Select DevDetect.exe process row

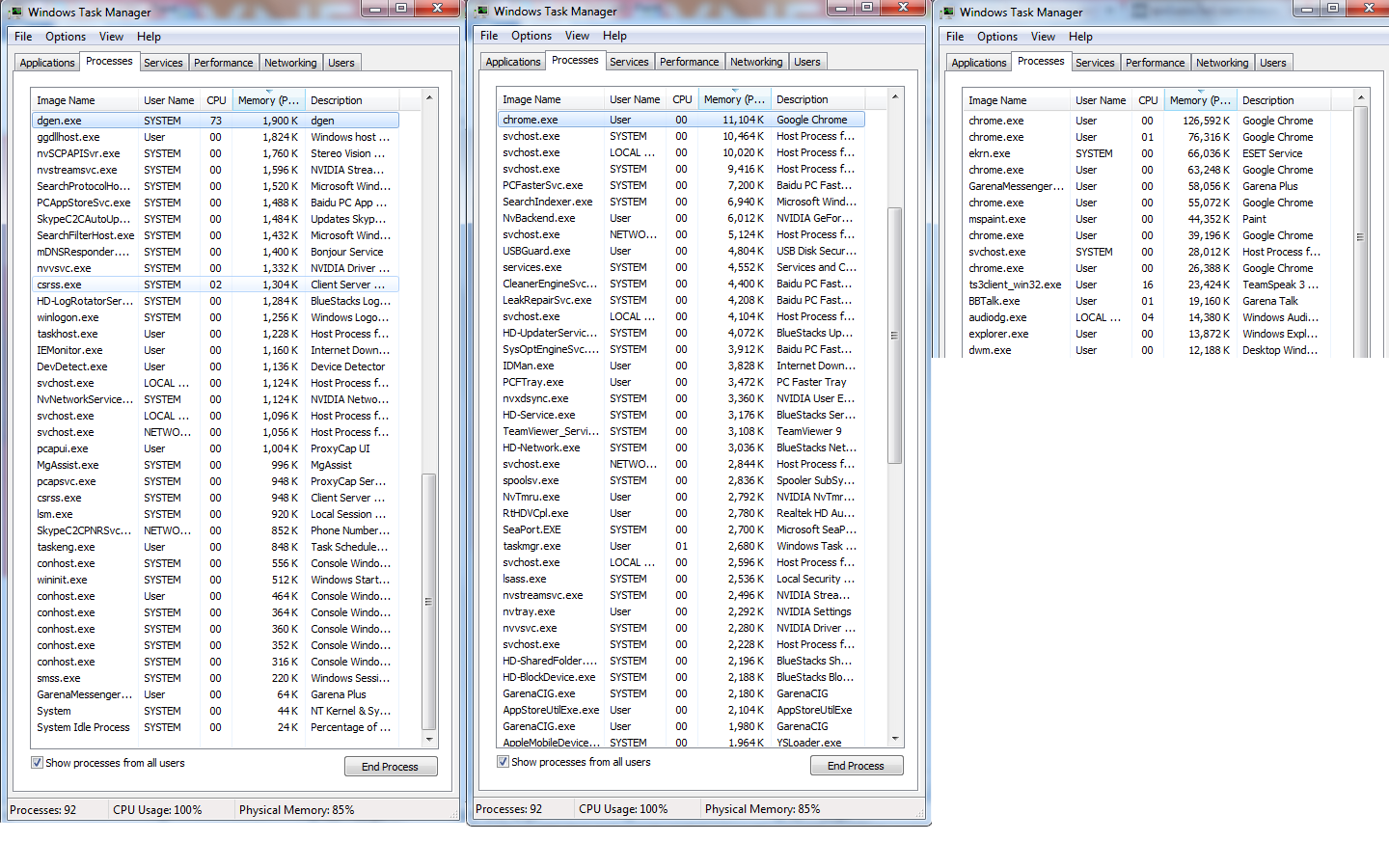[x=215, y=366]
